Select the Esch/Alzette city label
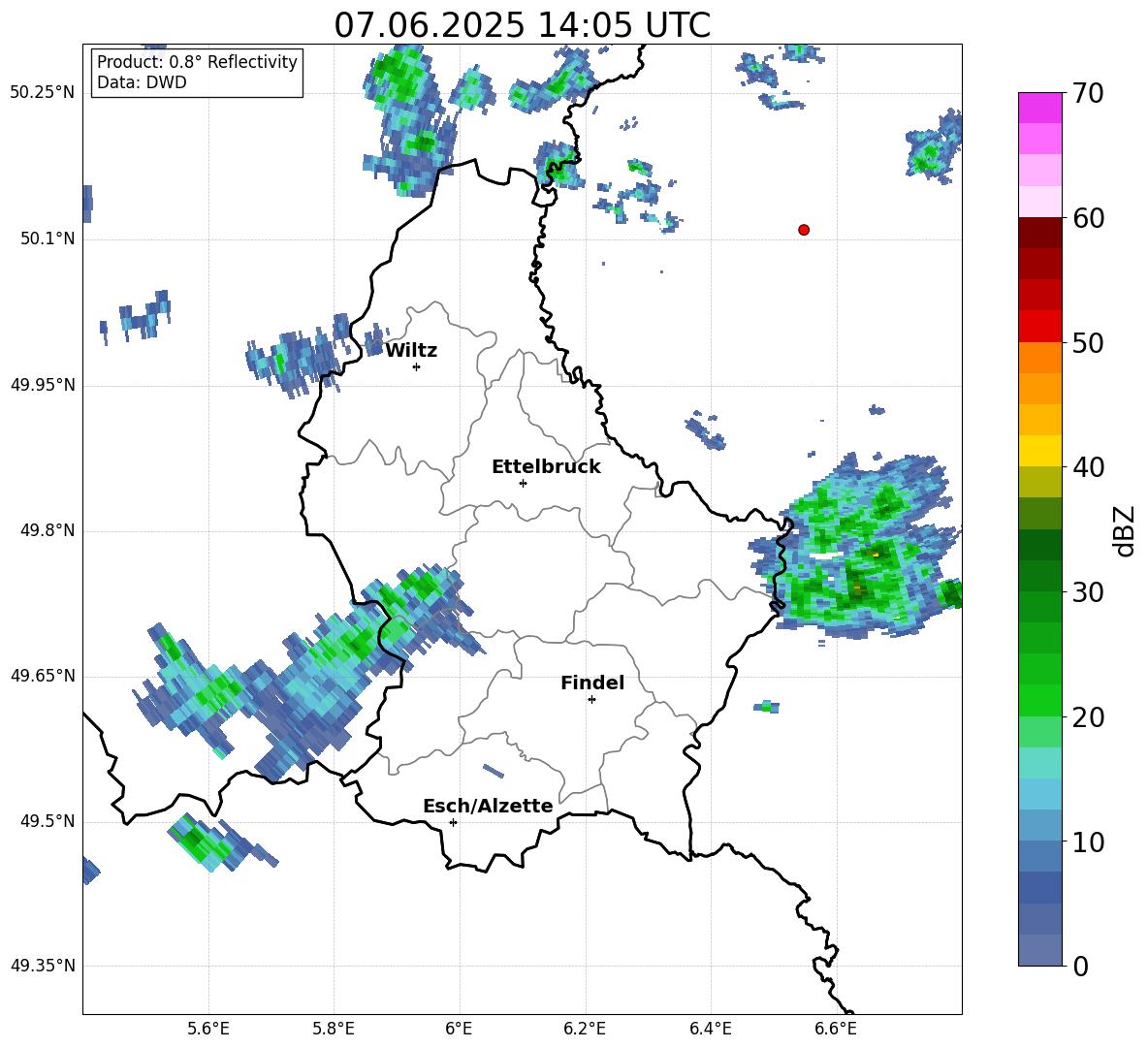 488,807
